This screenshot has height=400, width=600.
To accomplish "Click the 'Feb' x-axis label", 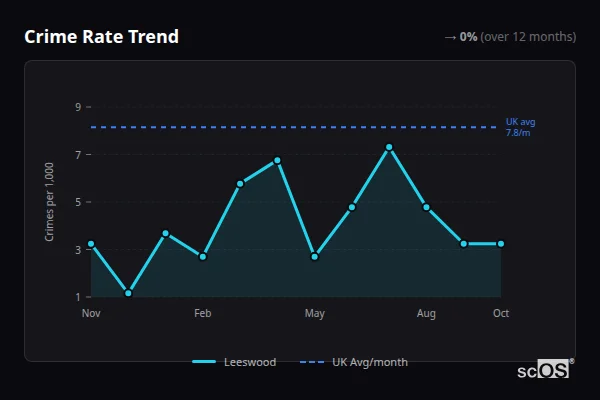I will (202, 313).
